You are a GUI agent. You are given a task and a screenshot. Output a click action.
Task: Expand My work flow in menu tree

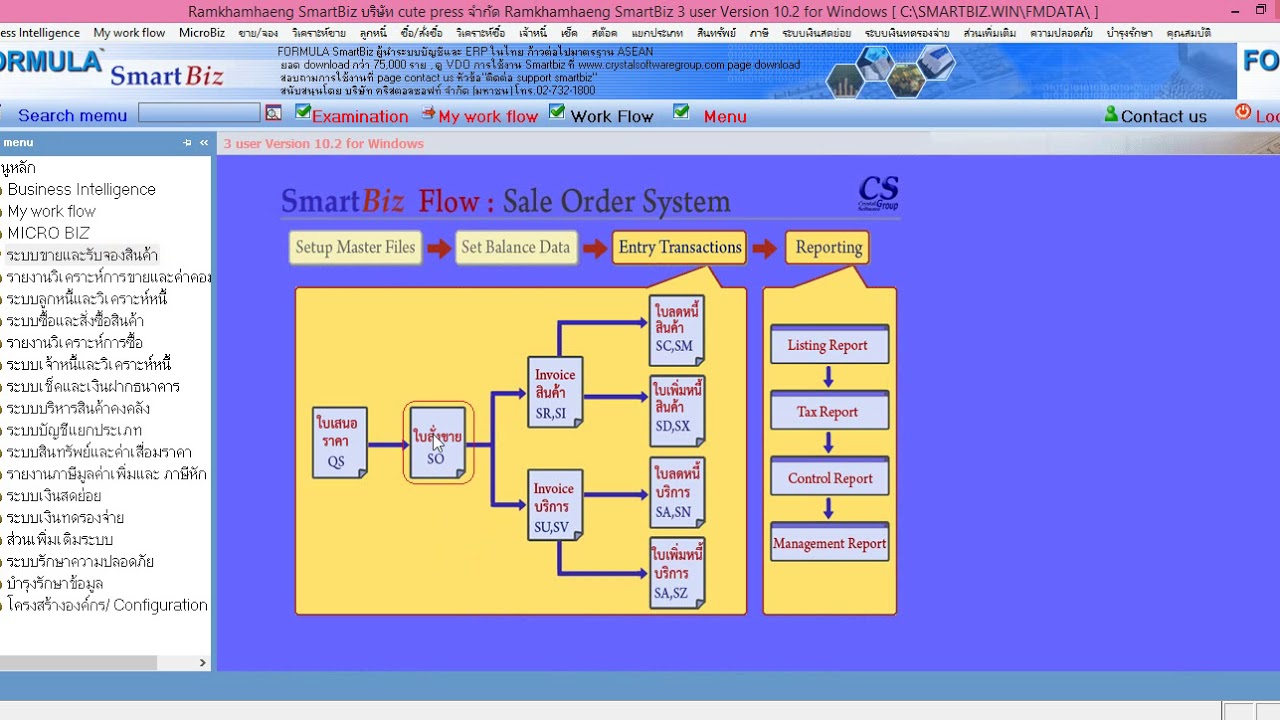(x=52, y=211)
